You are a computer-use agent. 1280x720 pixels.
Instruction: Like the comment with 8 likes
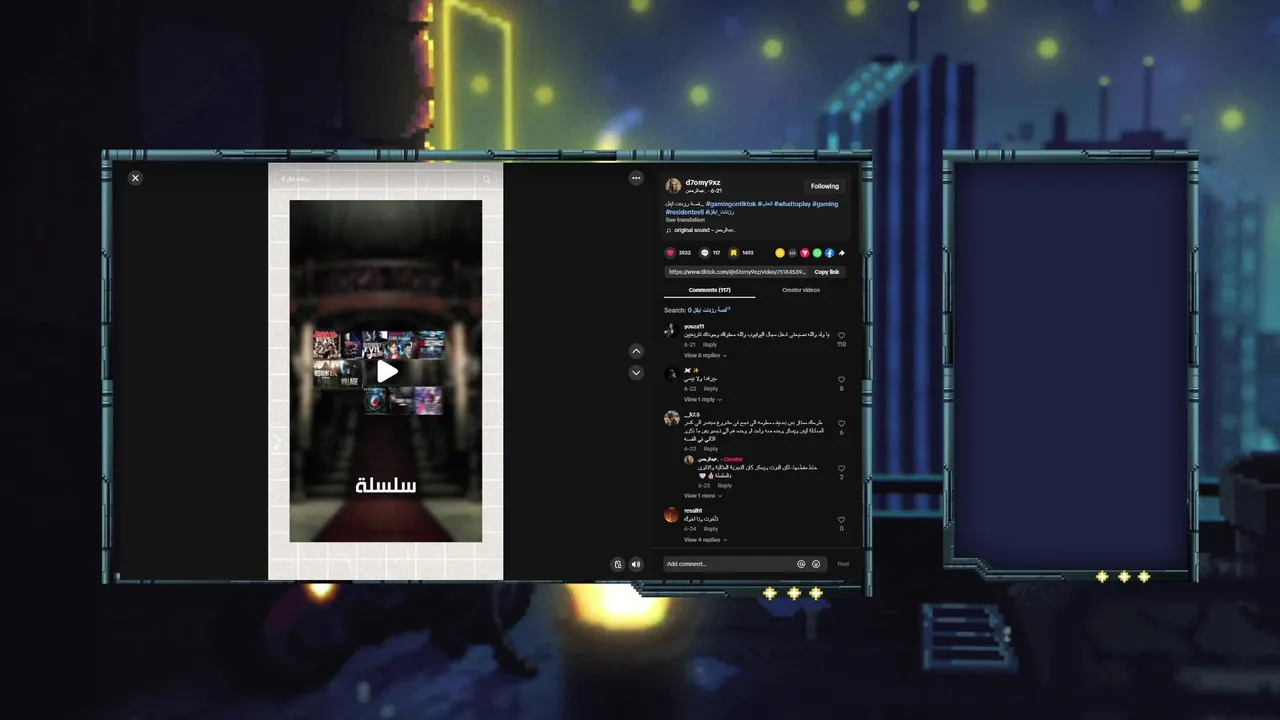841,380
